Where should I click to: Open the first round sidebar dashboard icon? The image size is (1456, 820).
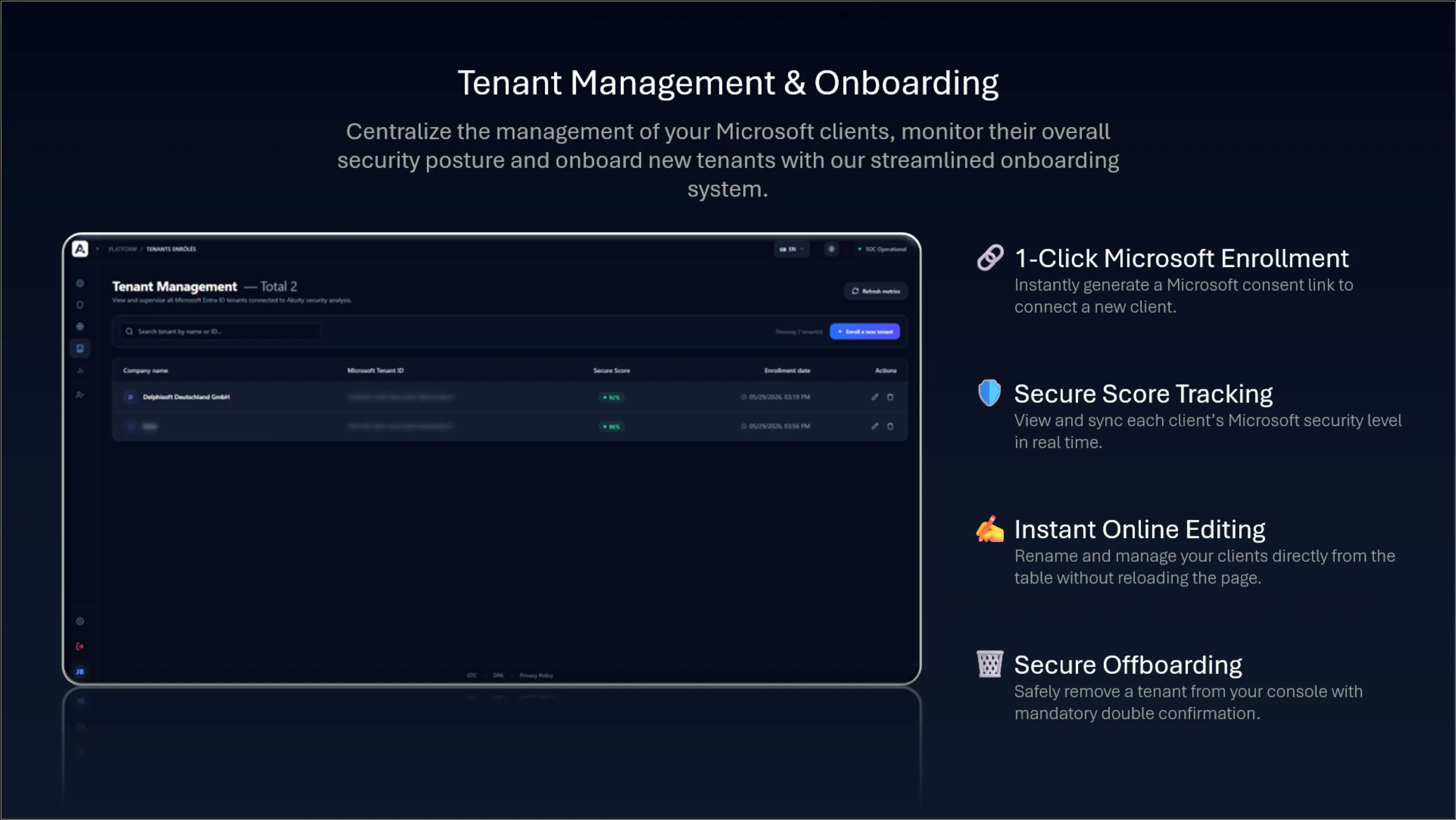coord(80,284)
